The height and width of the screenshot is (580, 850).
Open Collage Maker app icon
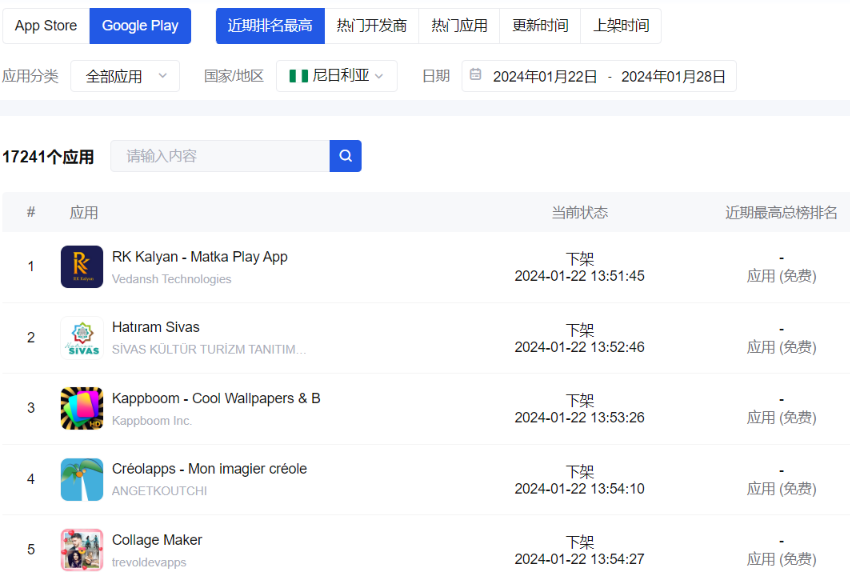tap(82, 550)
